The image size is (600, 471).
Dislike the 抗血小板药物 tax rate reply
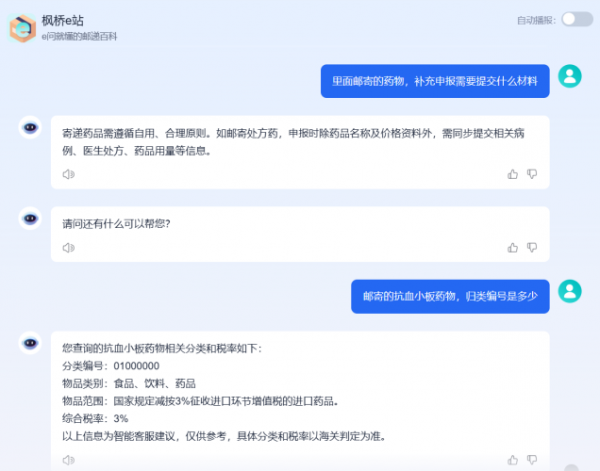532,460
